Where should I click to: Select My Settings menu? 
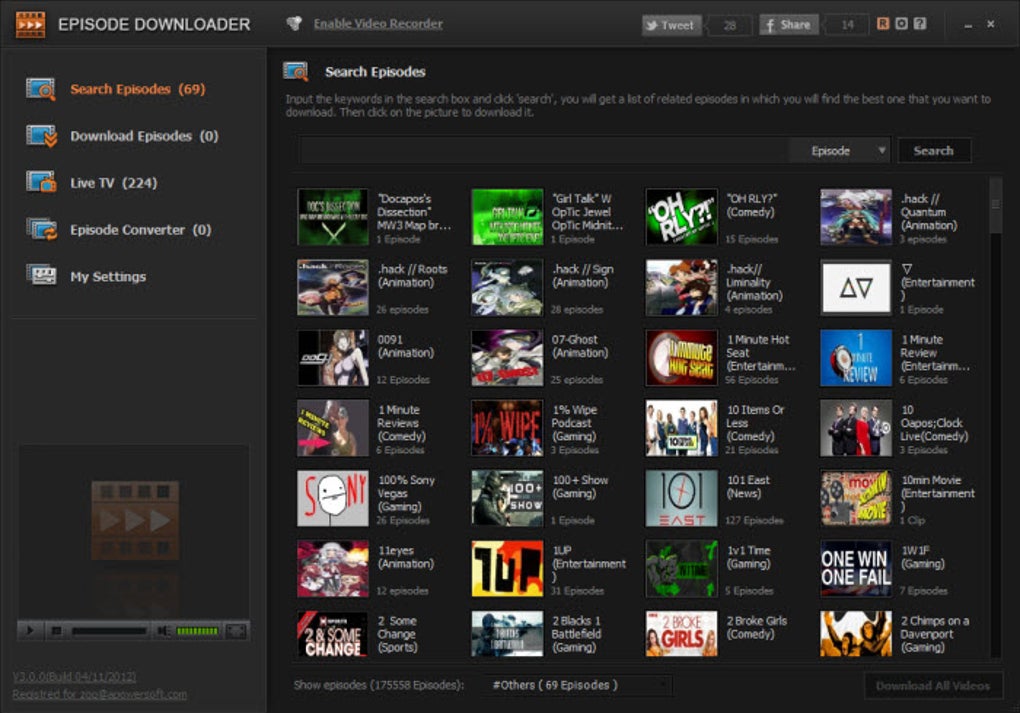108,276
